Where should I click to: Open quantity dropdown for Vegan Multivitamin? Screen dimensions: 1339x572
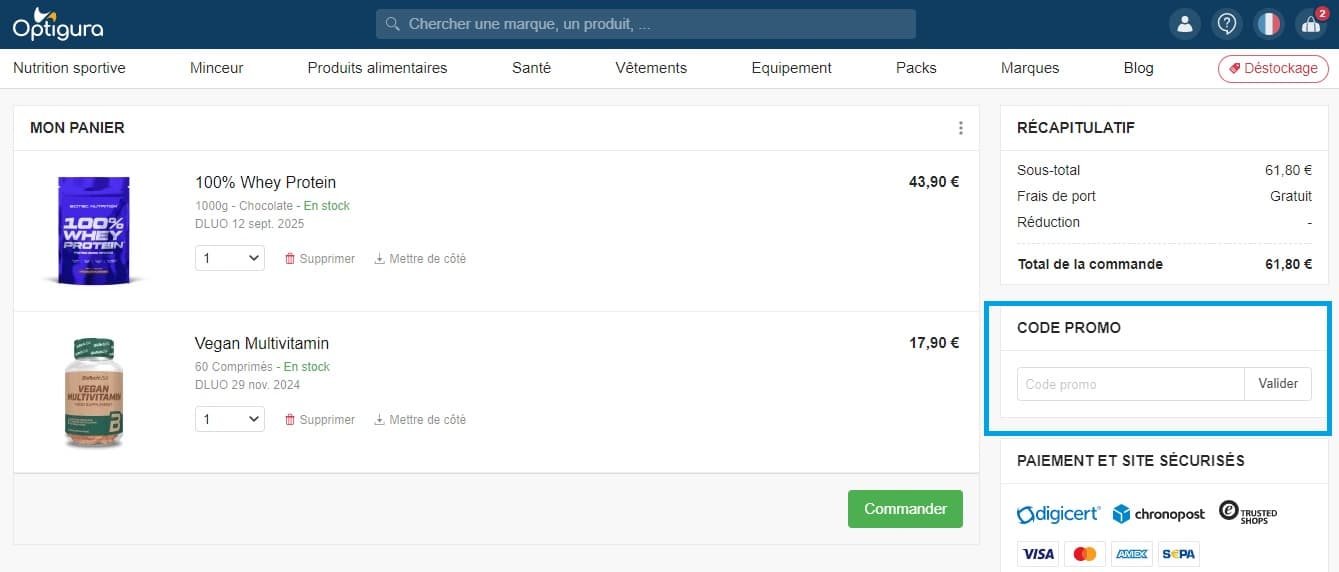230,419
